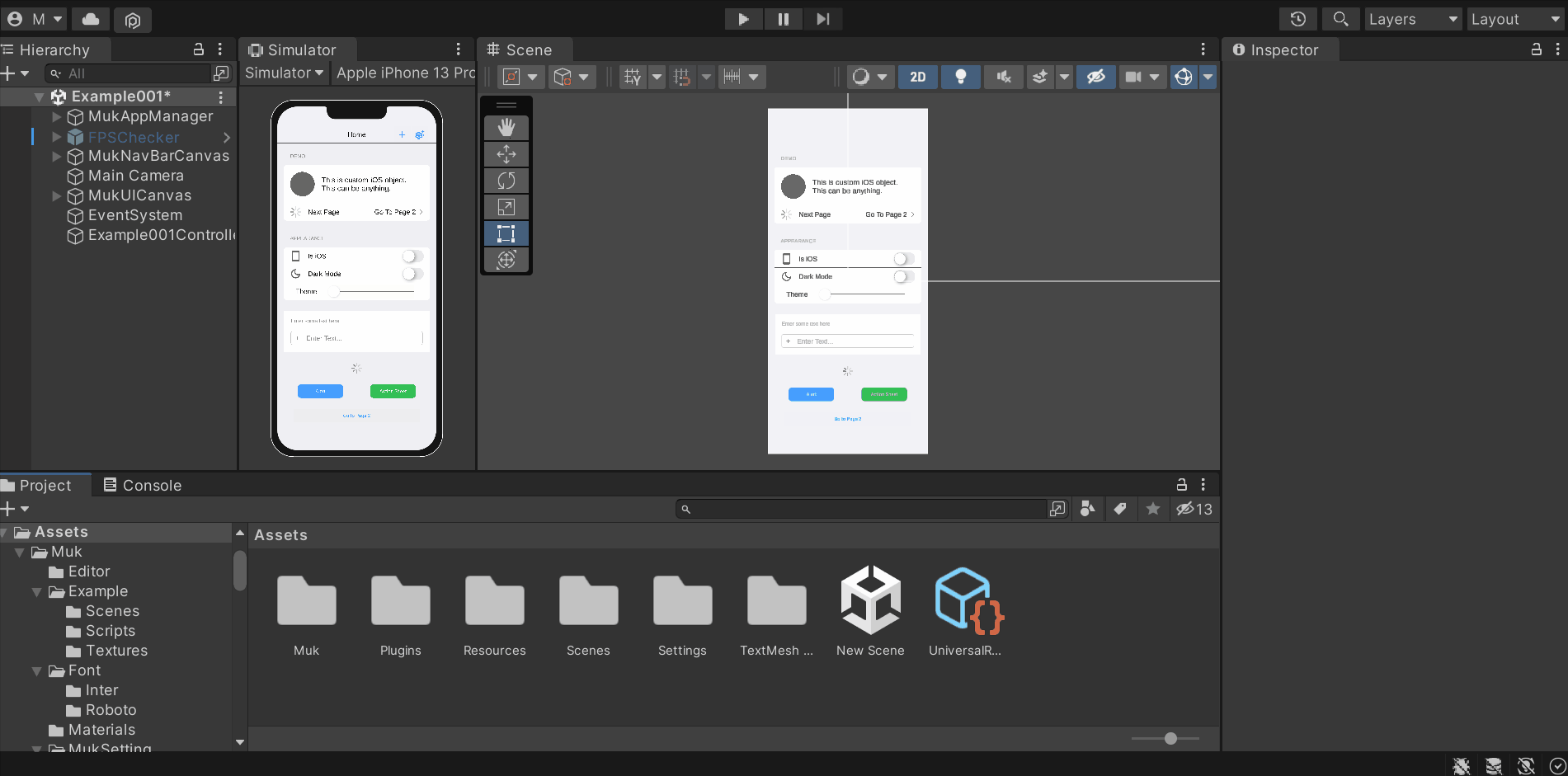Image resolution: width=1568 pixels, height=776 pixels.
Task: Collapse the Font folder in Project tree
Action: pos(36,670)
